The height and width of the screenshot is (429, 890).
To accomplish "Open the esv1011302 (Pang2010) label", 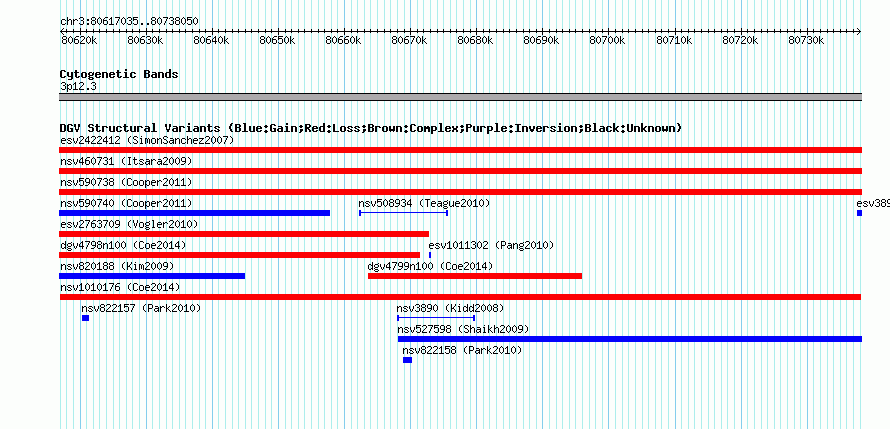I will (x=491, y=245).
